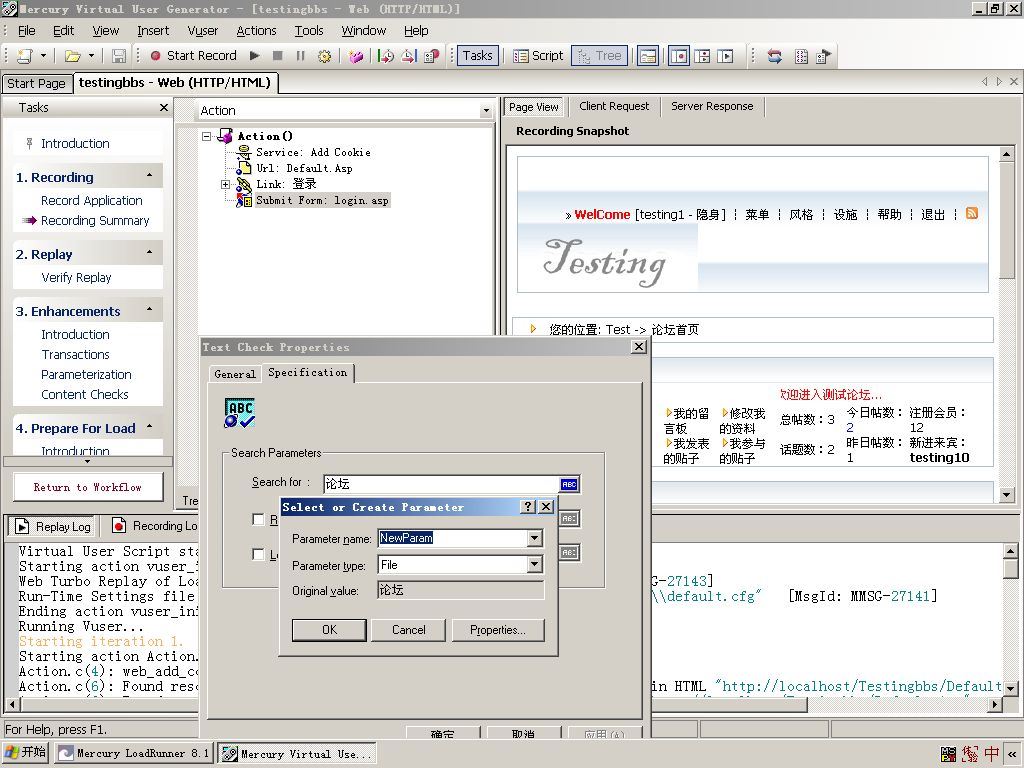
Task: Click the Pause toolbar icon
Action: [300, 56]
